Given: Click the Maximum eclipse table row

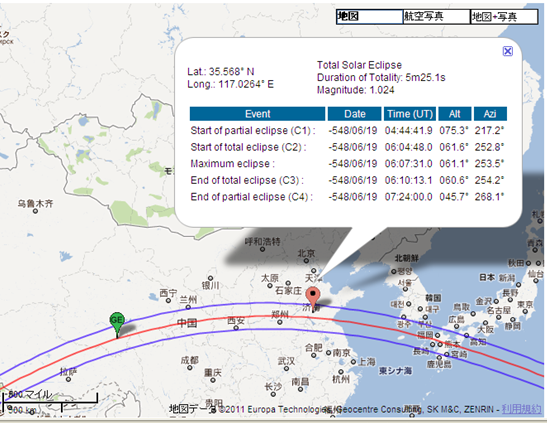Looking at the screenshot, I should coord(348,164).
